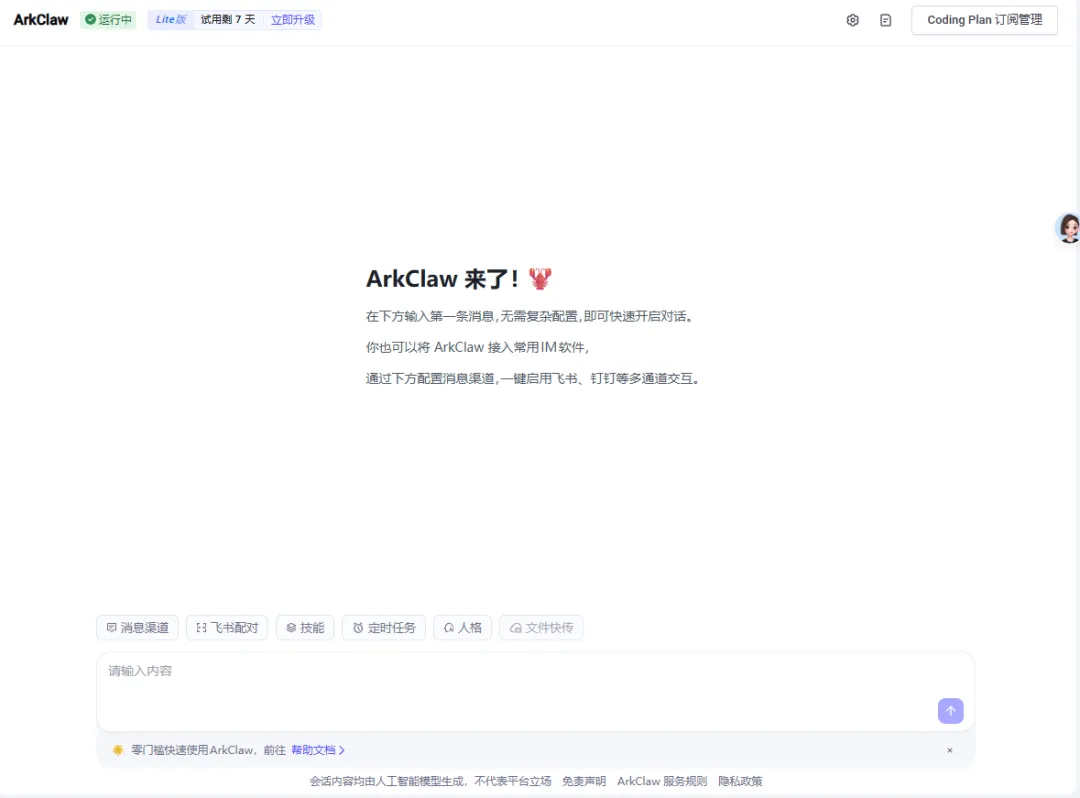Click the 立即升级 upgrade link
Screen dimensions: 1080x798
coord(293,19)
